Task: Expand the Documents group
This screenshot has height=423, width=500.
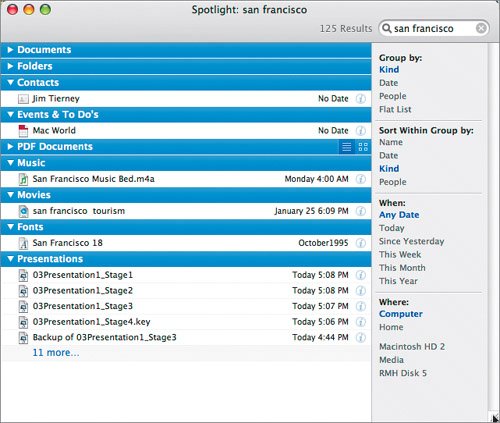Action: click(x=10, y=50)
